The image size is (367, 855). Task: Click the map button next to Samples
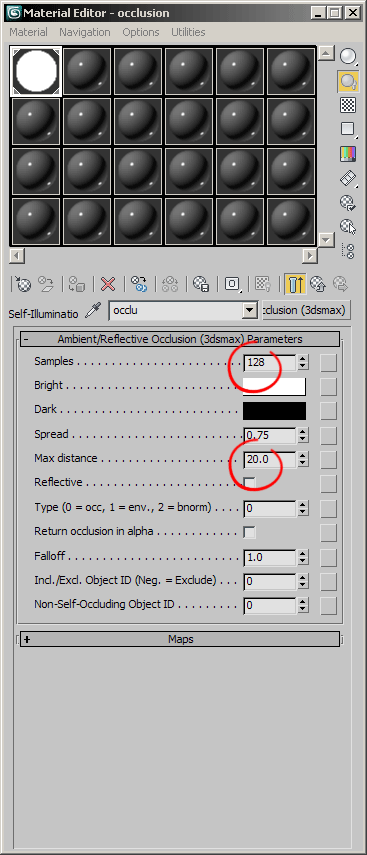click(x=328, y=362)
